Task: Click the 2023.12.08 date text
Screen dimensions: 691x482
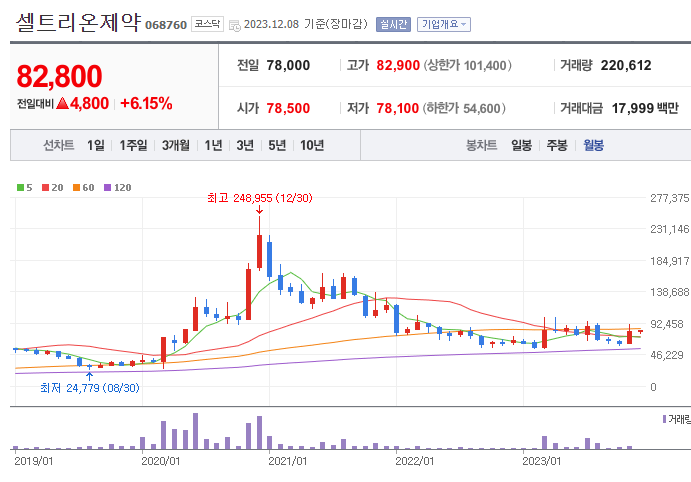Action: 271,24
